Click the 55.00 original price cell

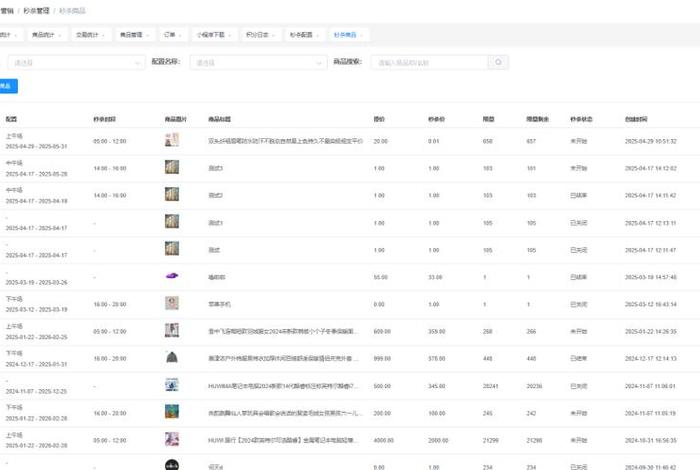(x=380, y=277)
